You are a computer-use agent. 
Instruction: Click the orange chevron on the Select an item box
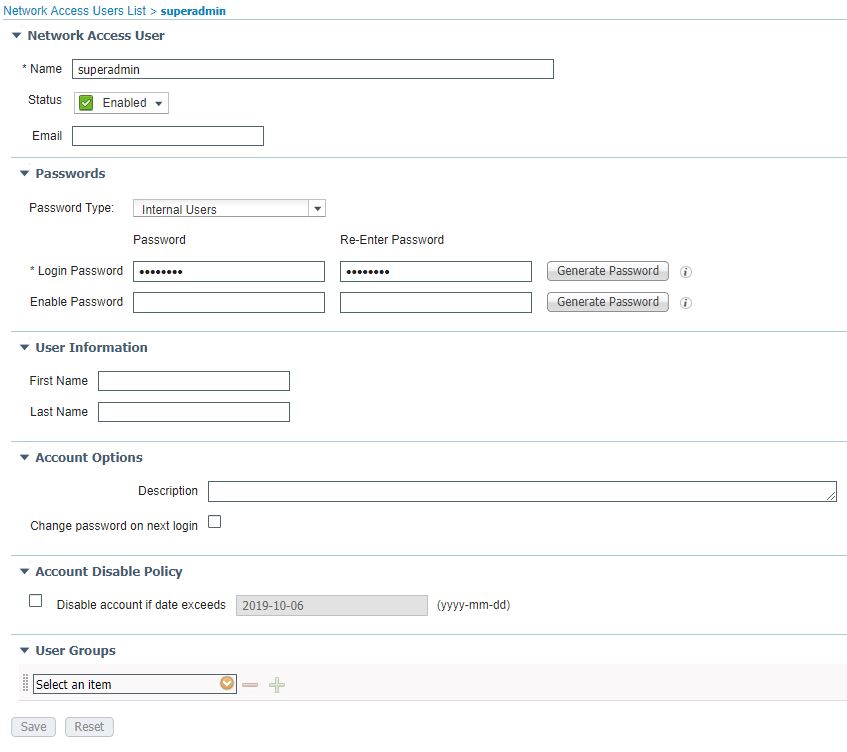coord(227,684)
